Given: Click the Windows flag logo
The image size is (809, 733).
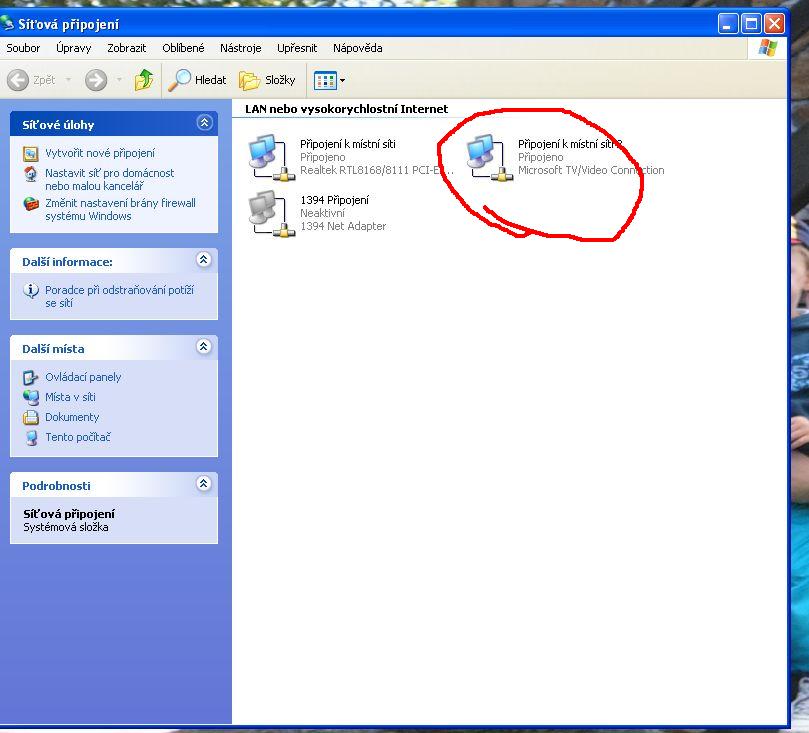Looking at the screenshot, I should click(767, 48).
